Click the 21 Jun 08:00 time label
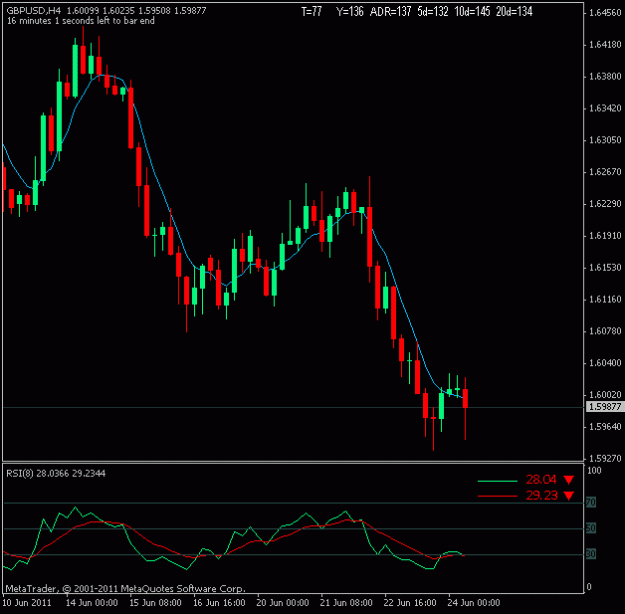This screenshot has height=614, width=625. click(346, 603)
